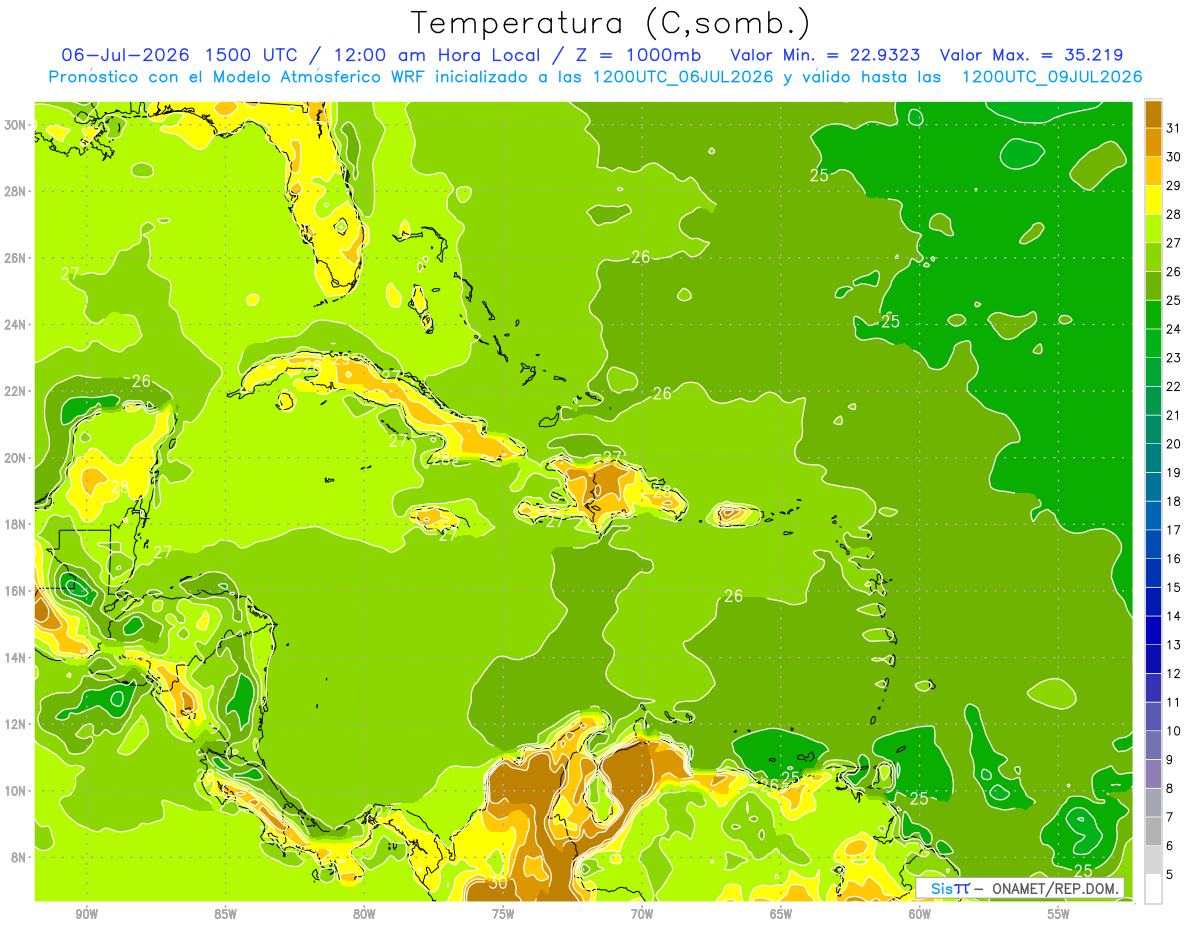
Task: Pick the lime swatch between 27 and 28
Action: pos(1153,228)
